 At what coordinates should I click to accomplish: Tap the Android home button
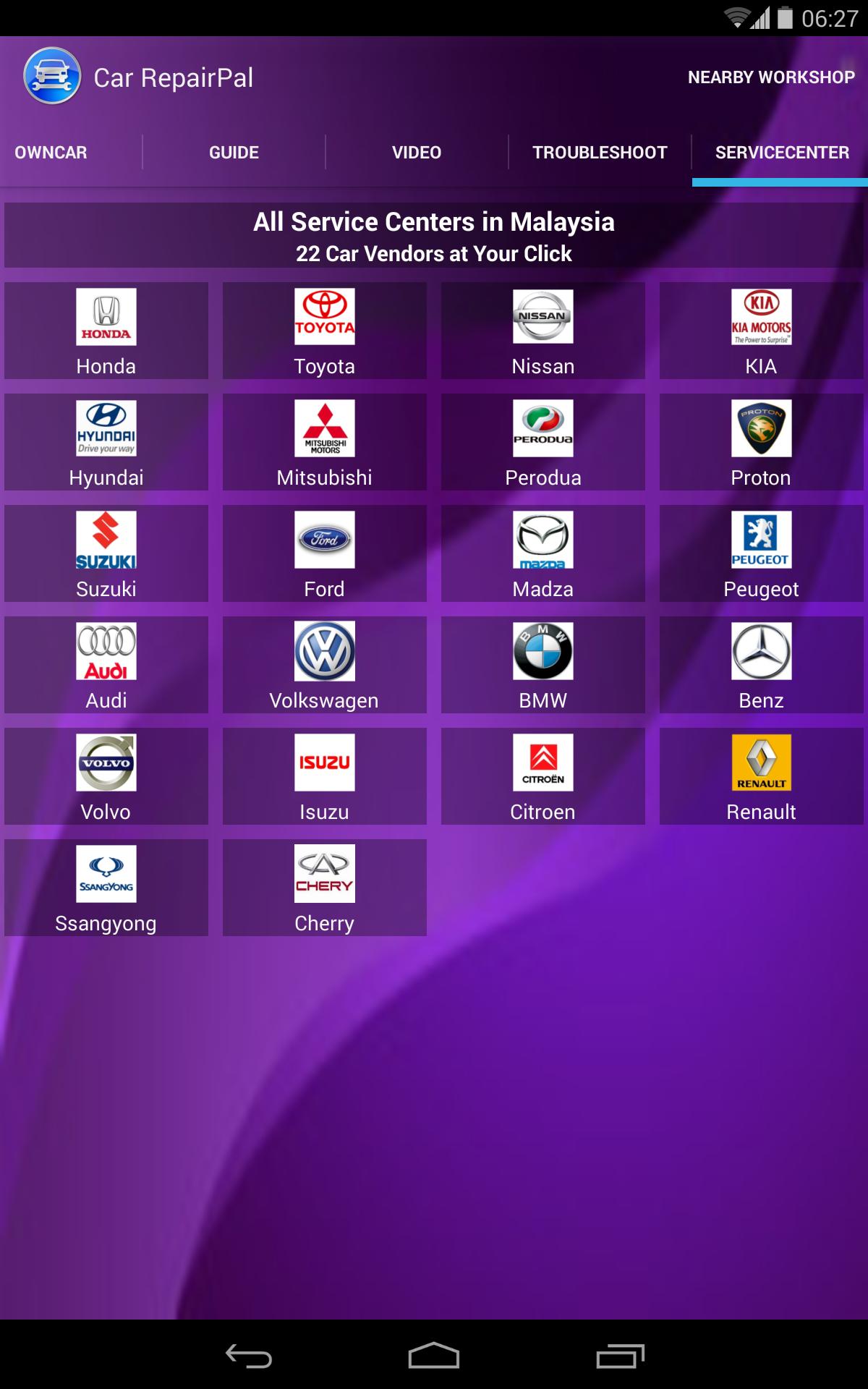pos(434,1356)
